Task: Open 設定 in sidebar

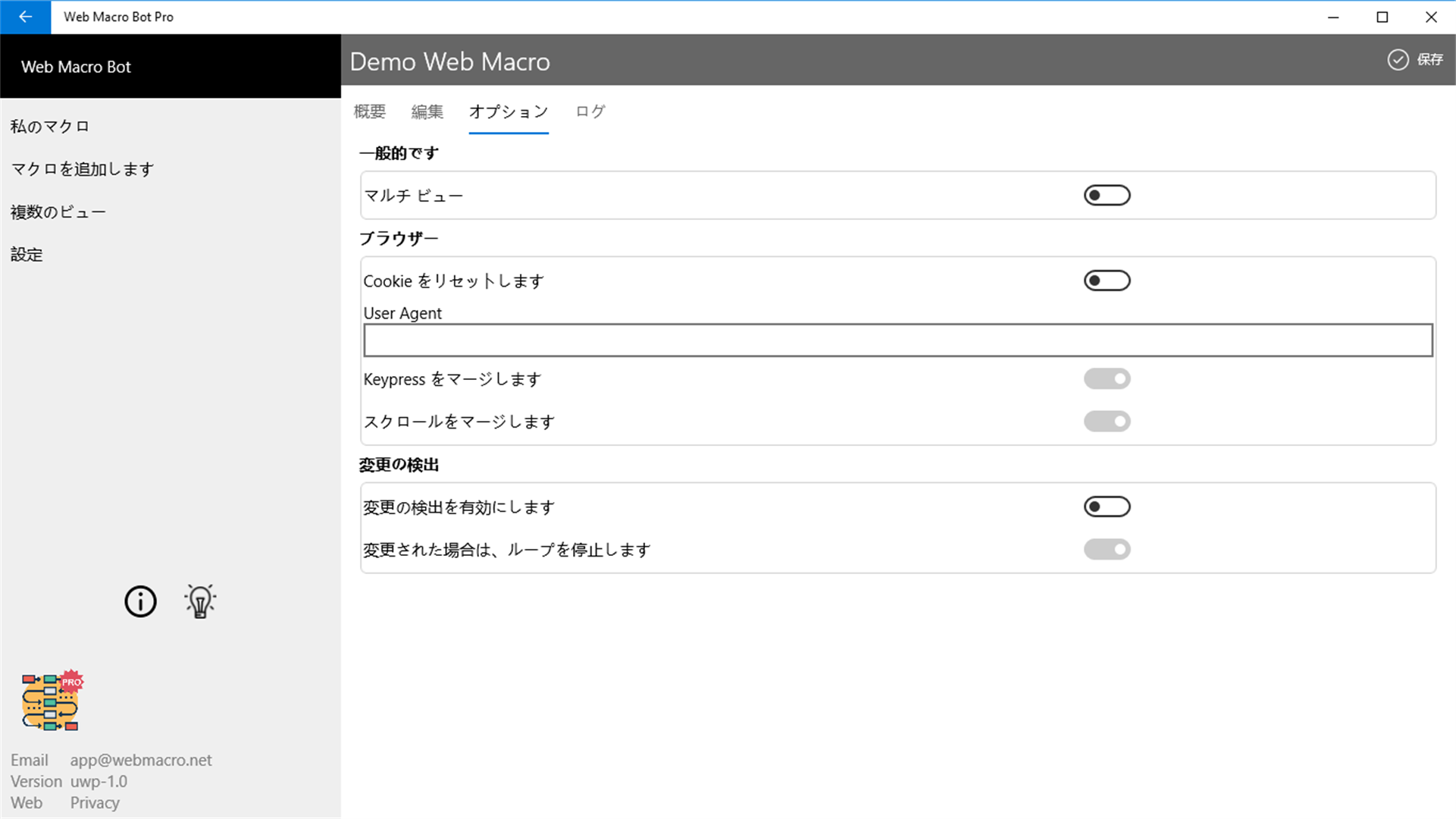Action: point(27,255)
